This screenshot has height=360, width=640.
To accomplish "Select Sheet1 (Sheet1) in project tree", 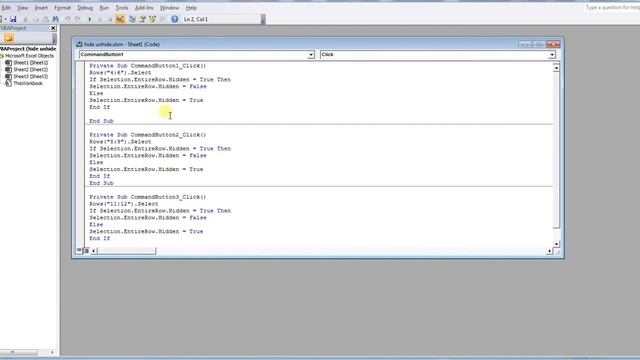I will (x=31, y=62).
